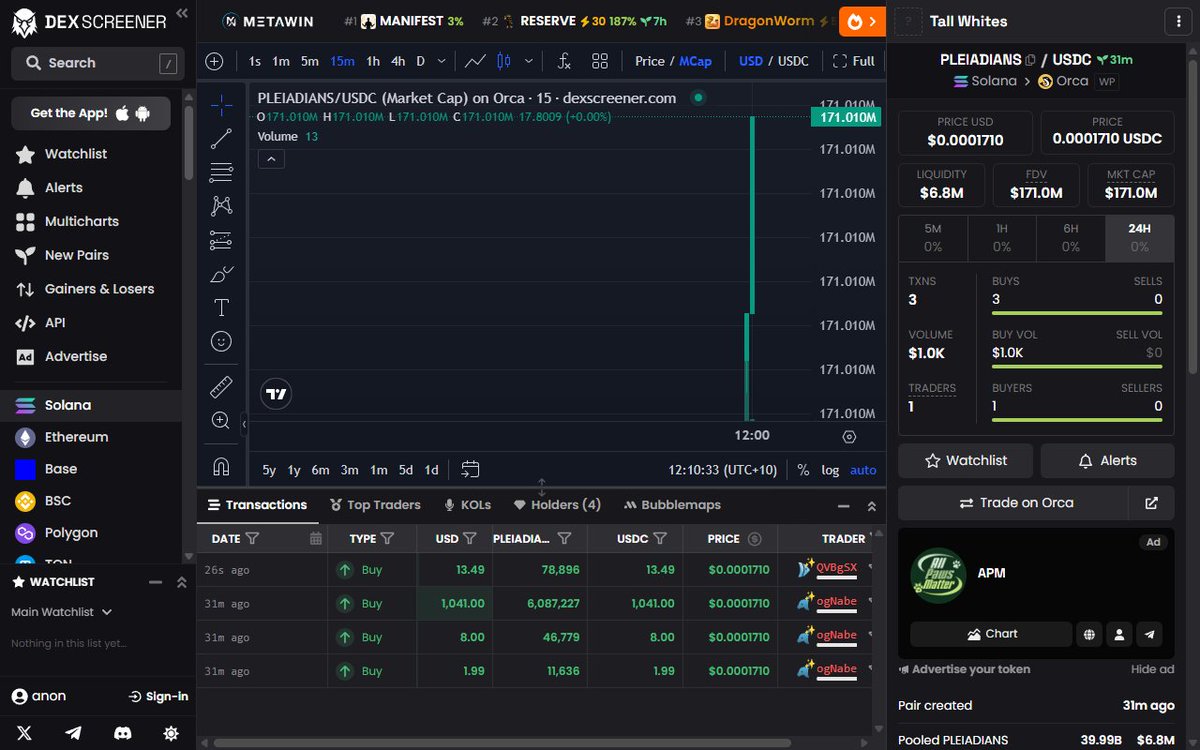Open the sidebar settings gear
The height and width of the screenshot is (750, 1200).
pos(171,732)
